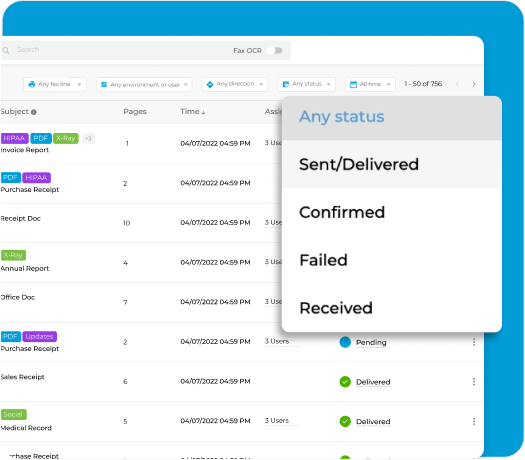Click the Pending status link

[371, 342]
